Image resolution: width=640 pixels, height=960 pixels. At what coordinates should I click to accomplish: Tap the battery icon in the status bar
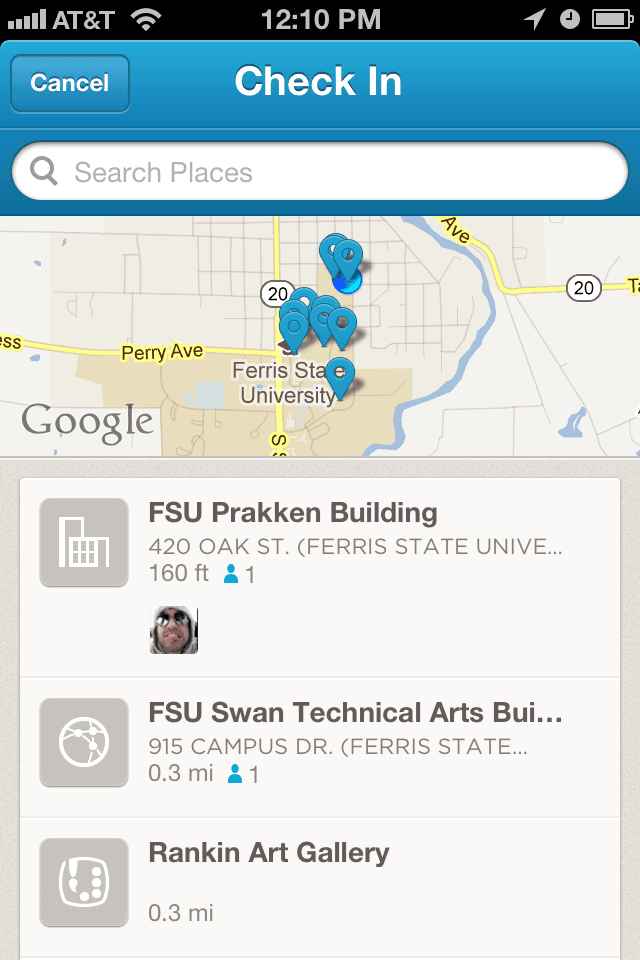(x=610, y=19)
